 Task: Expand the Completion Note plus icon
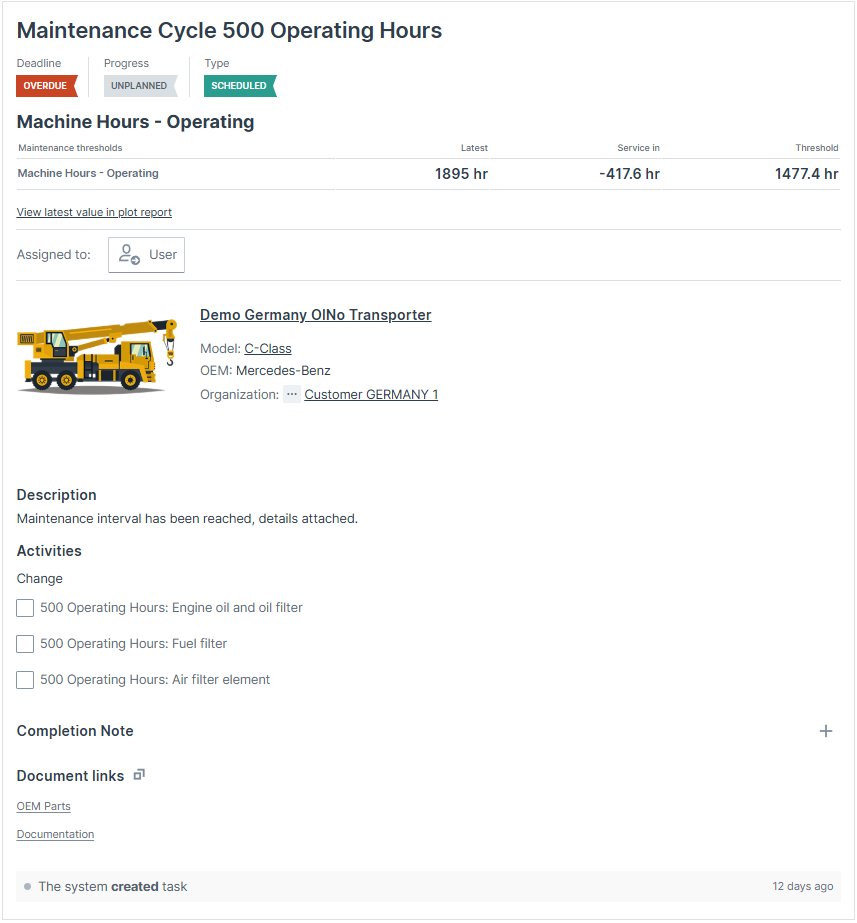(x=825, y=731)
